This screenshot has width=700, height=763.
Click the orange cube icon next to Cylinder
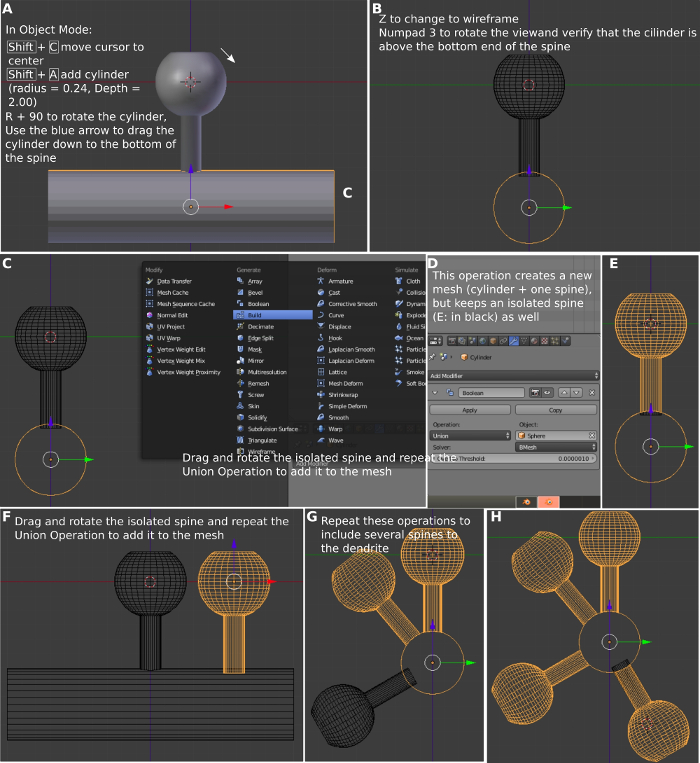pos(464,357)
